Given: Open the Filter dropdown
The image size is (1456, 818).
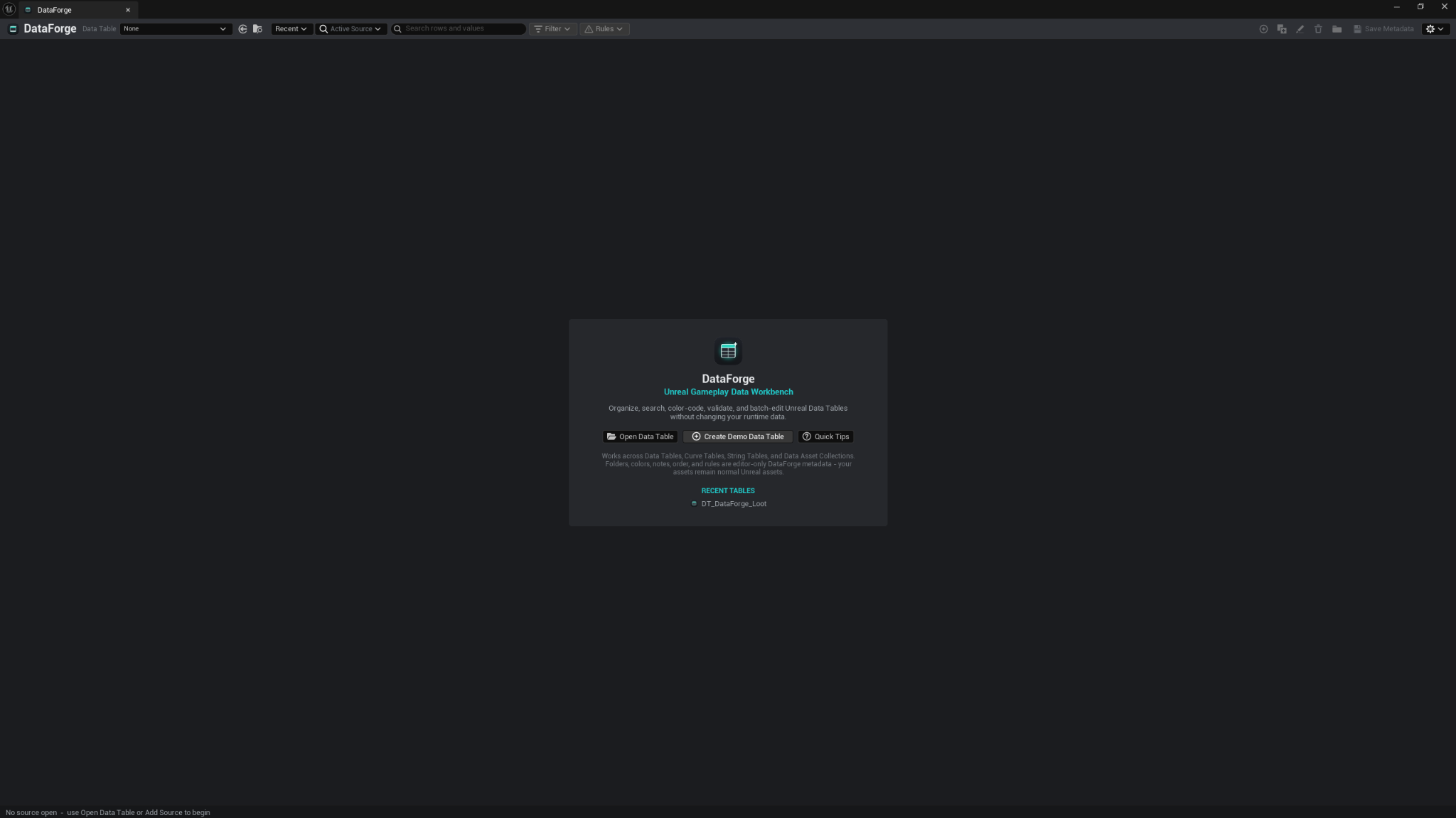Looking at the screenshot, I should pos(552,29).
